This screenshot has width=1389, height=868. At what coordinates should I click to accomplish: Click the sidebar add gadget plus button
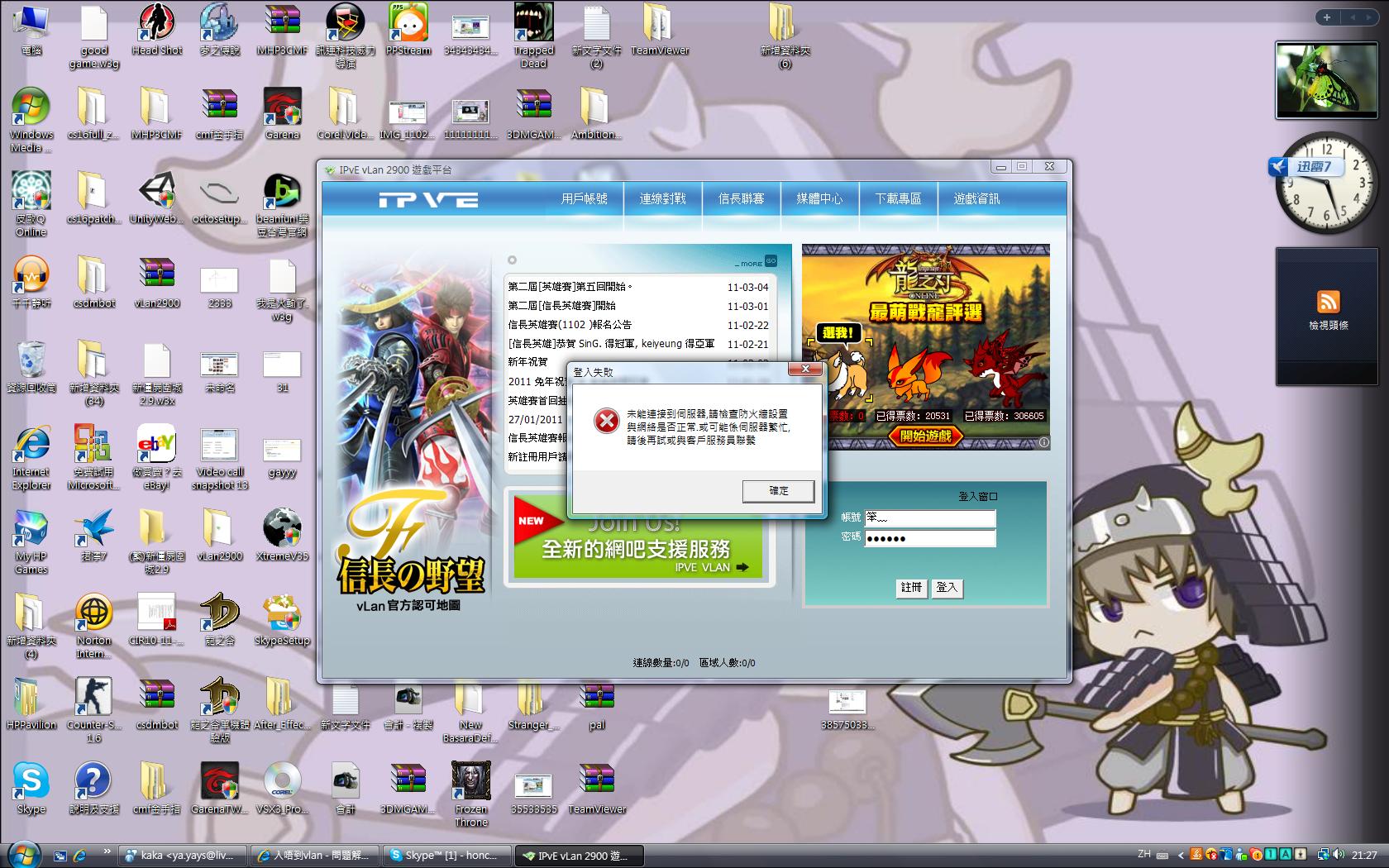pyautogui.click(x=1327, y=17)
